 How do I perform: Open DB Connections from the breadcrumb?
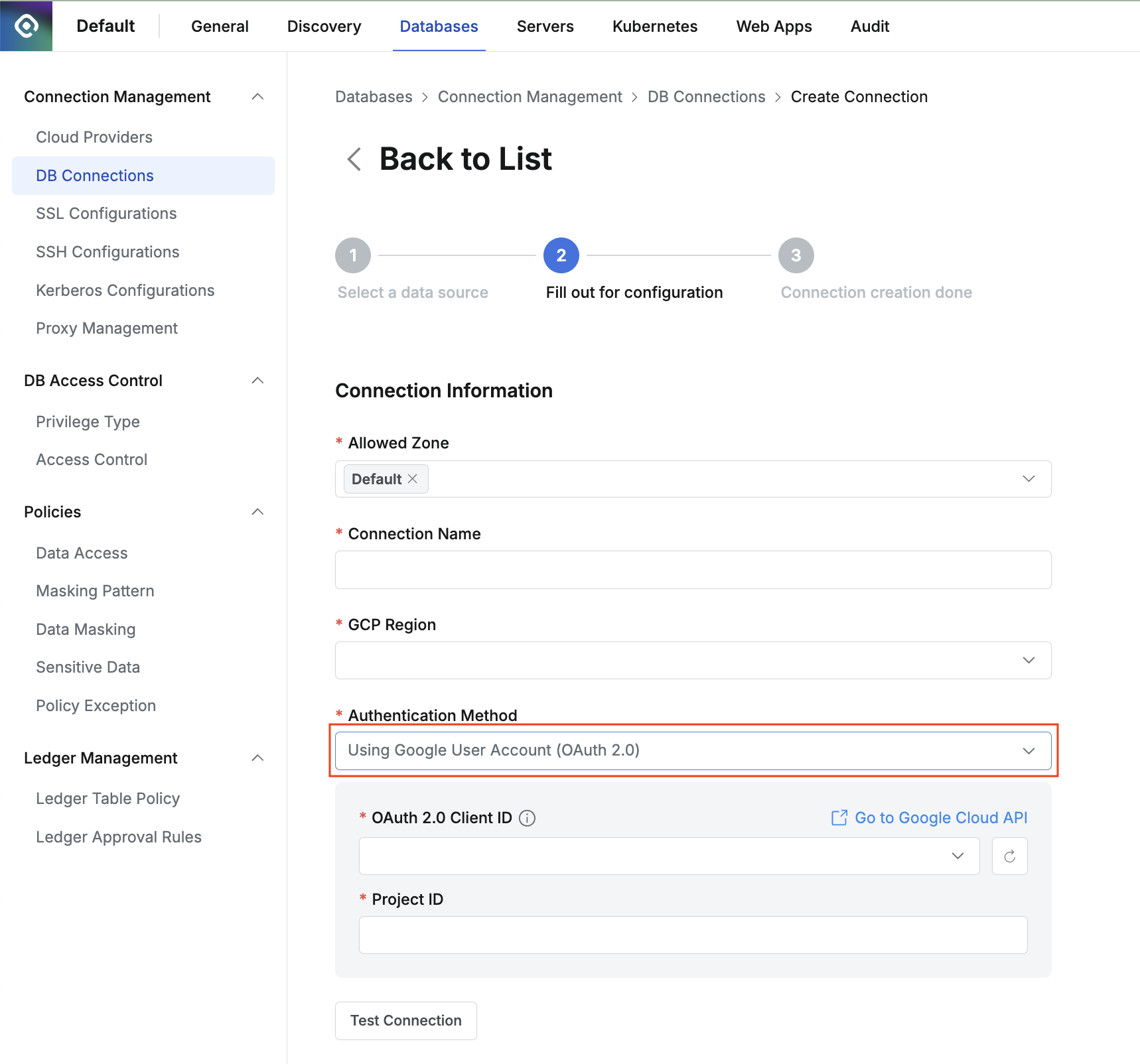pyautogui.click(x=707, y=96)
